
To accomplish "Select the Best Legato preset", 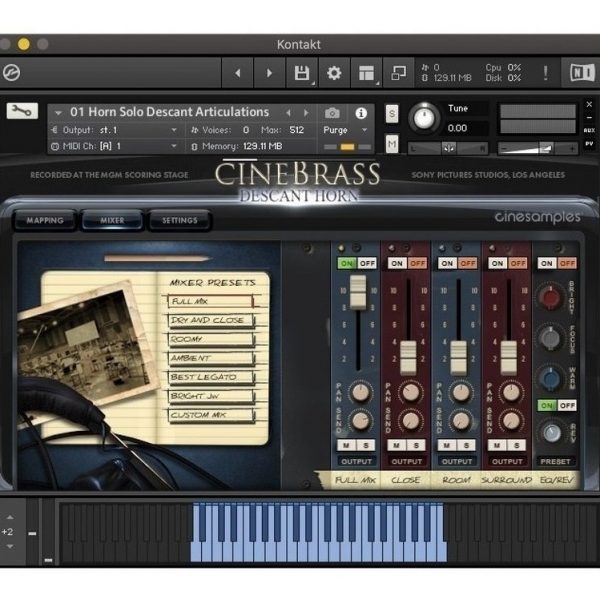I will (210, 377).
